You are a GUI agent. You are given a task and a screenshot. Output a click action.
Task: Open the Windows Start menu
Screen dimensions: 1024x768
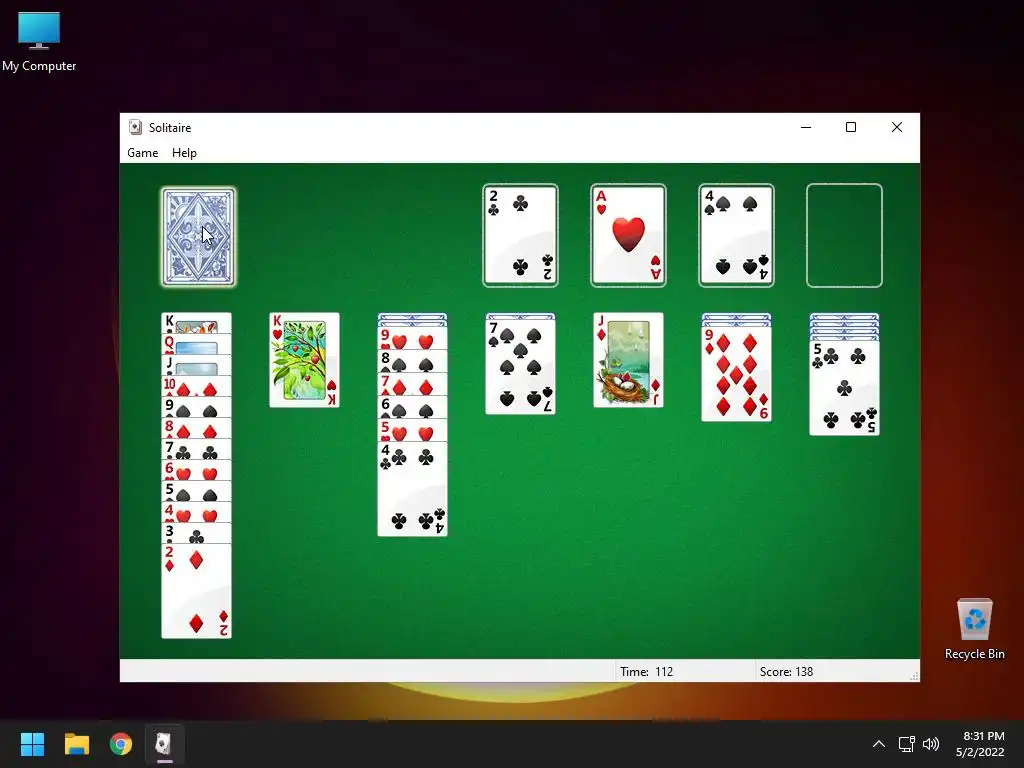[32, 744]
